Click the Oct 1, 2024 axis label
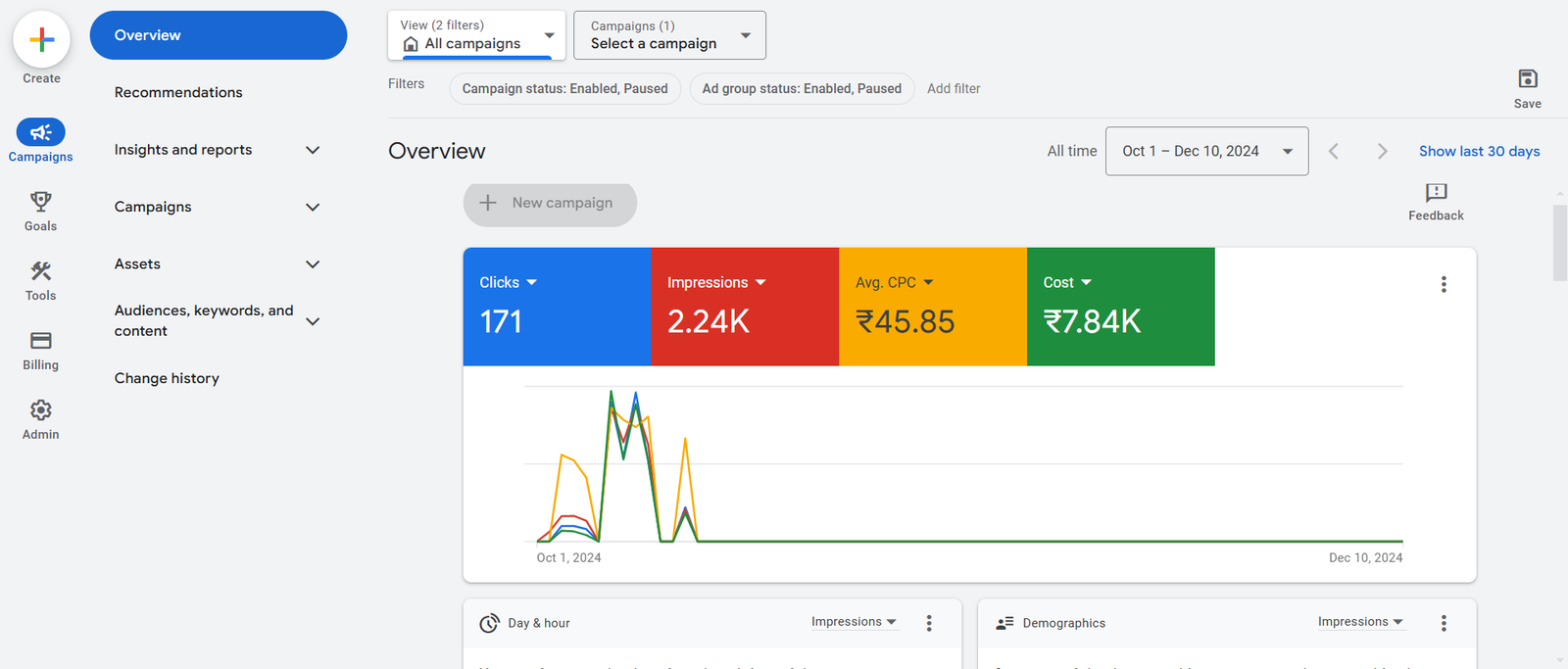This screenshot has height=669, width=1568. (568, 557)
